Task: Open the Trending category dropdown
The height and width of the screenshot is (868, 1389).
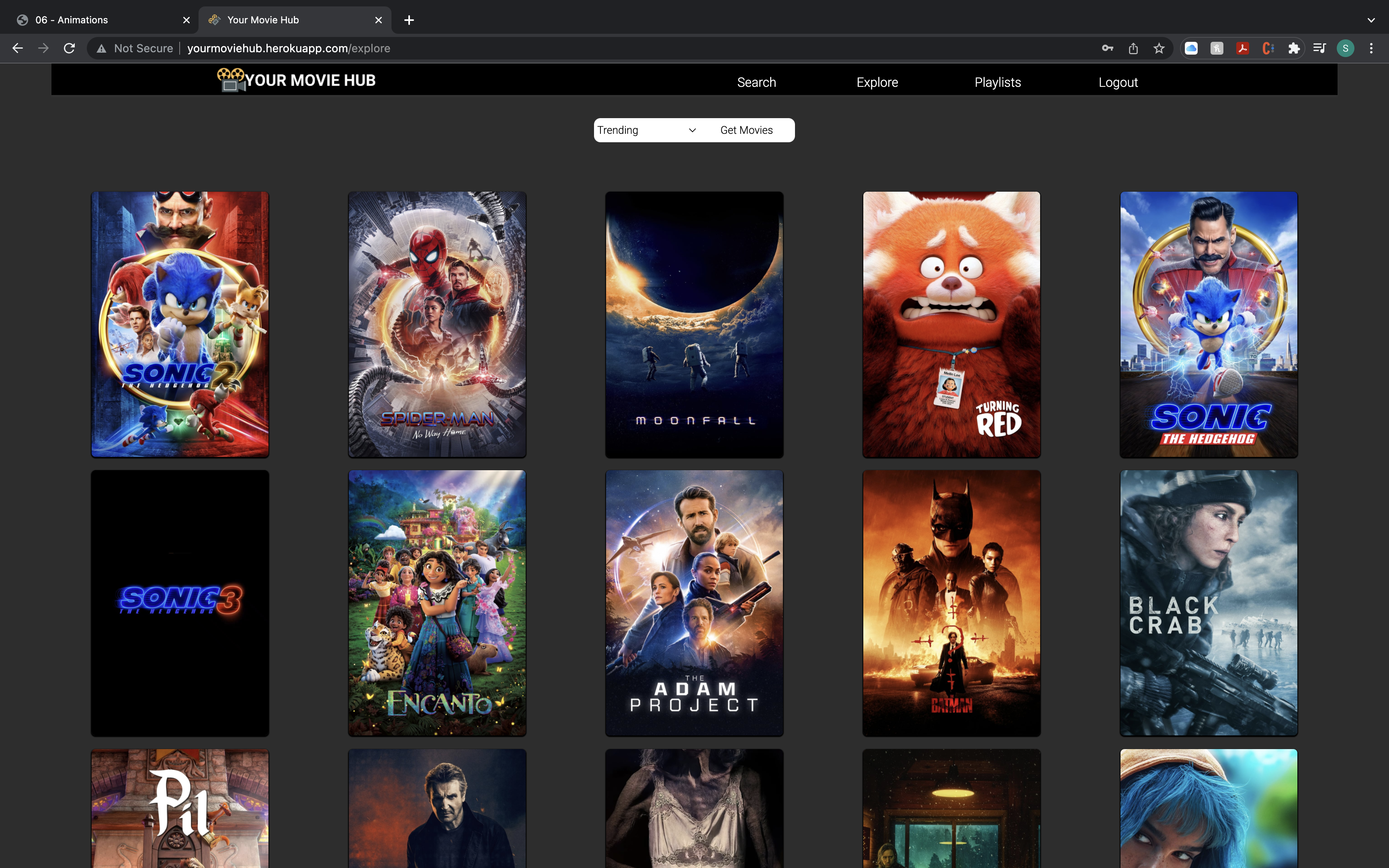Action: 646,130
